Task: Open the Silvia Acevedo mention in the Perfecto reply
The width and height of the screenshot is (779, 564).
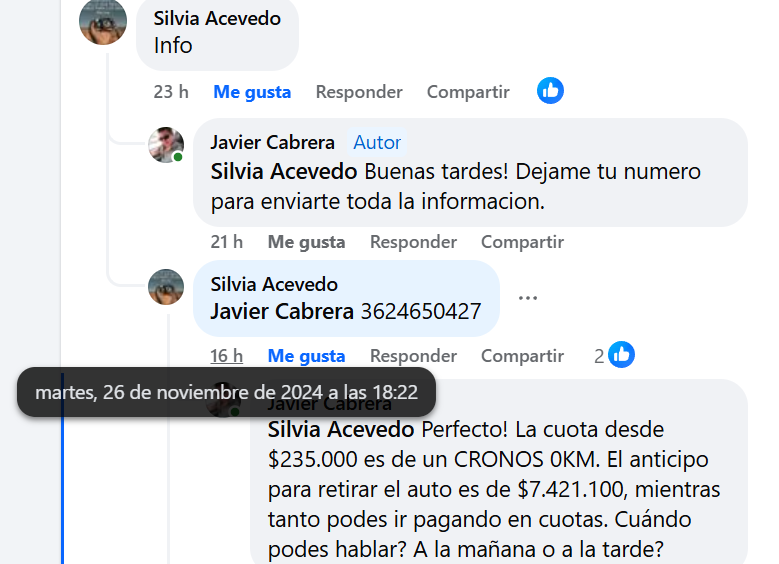Action: [341, 429]
